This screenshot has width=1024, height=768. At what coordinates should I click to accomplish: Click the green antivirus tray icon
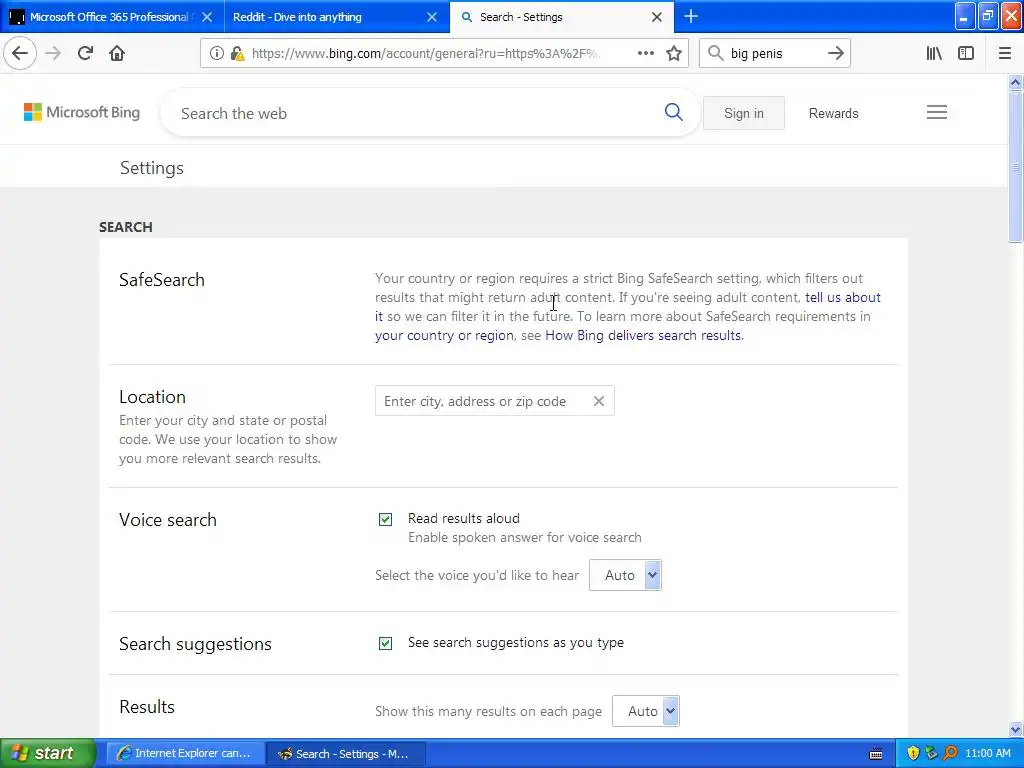(x=931, y=753)
